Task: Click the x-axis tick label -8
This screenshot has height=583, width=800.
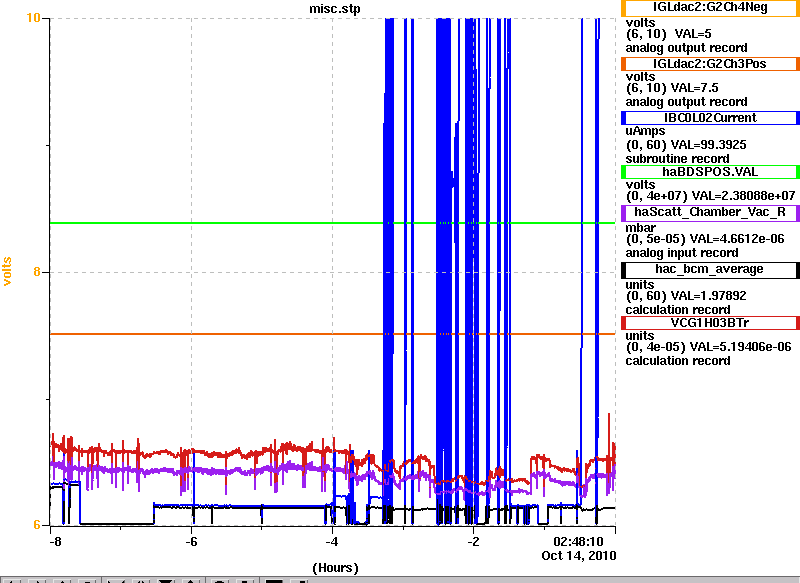Action: (55, 541)
